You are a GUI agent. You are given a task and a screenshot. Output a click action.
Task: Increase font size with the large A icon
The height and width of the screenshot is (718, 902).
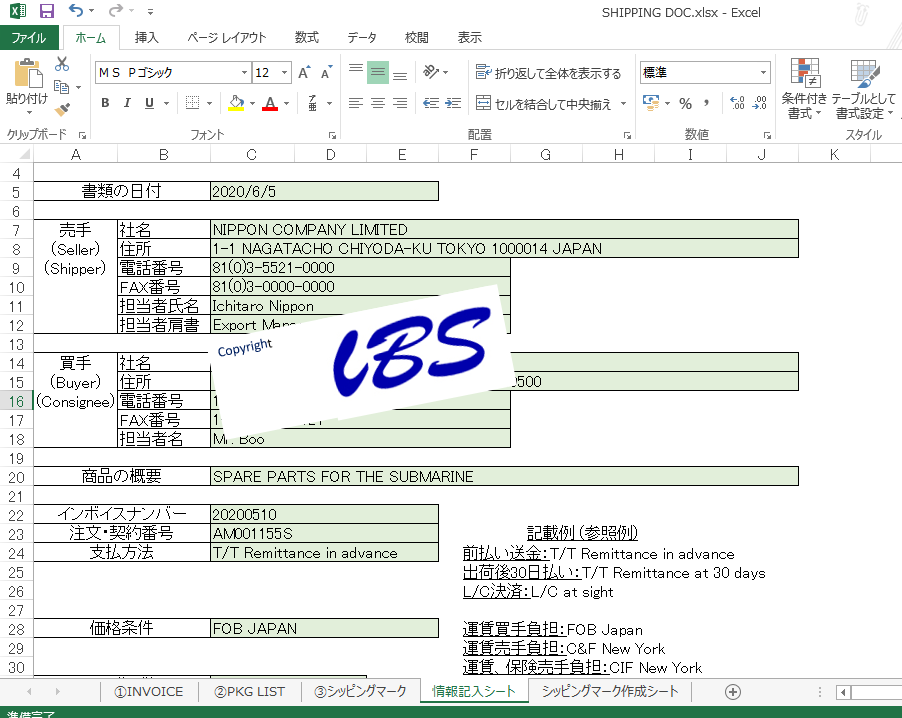click(304, 72)
